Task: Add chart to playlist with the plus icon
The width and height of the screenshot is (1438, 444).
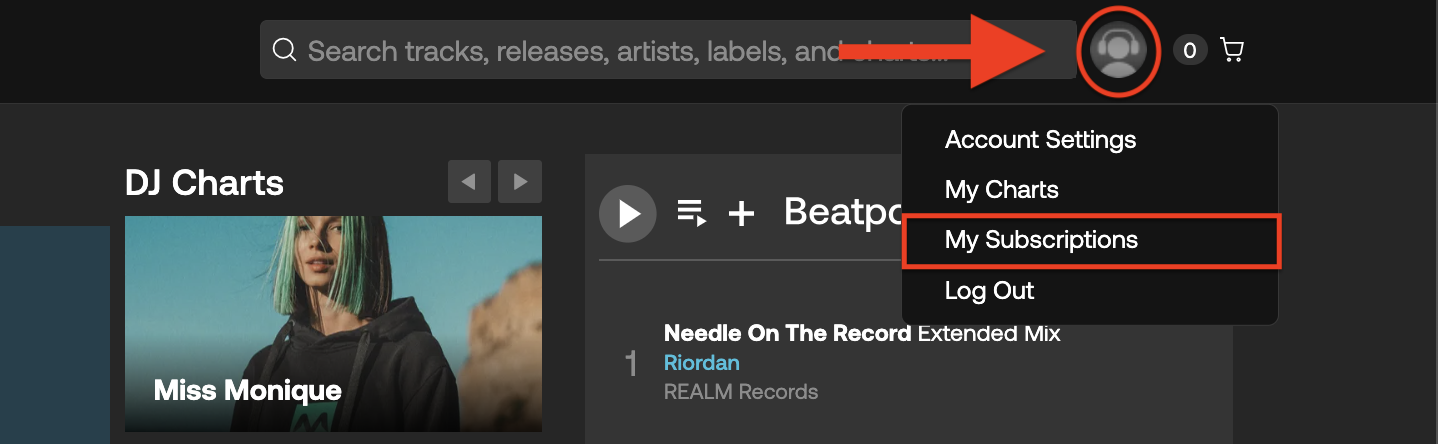Action: tap(741, 213)
